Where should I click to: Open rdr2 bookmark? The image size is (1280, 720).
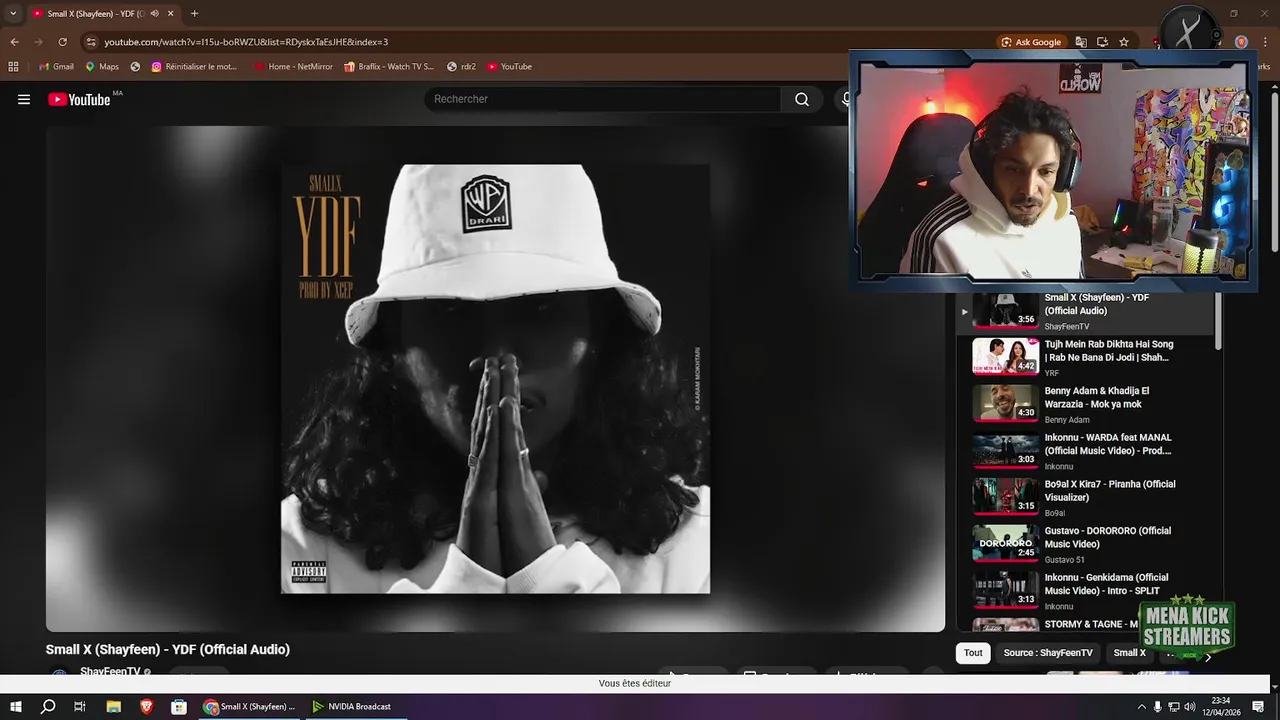click(461, 67)
